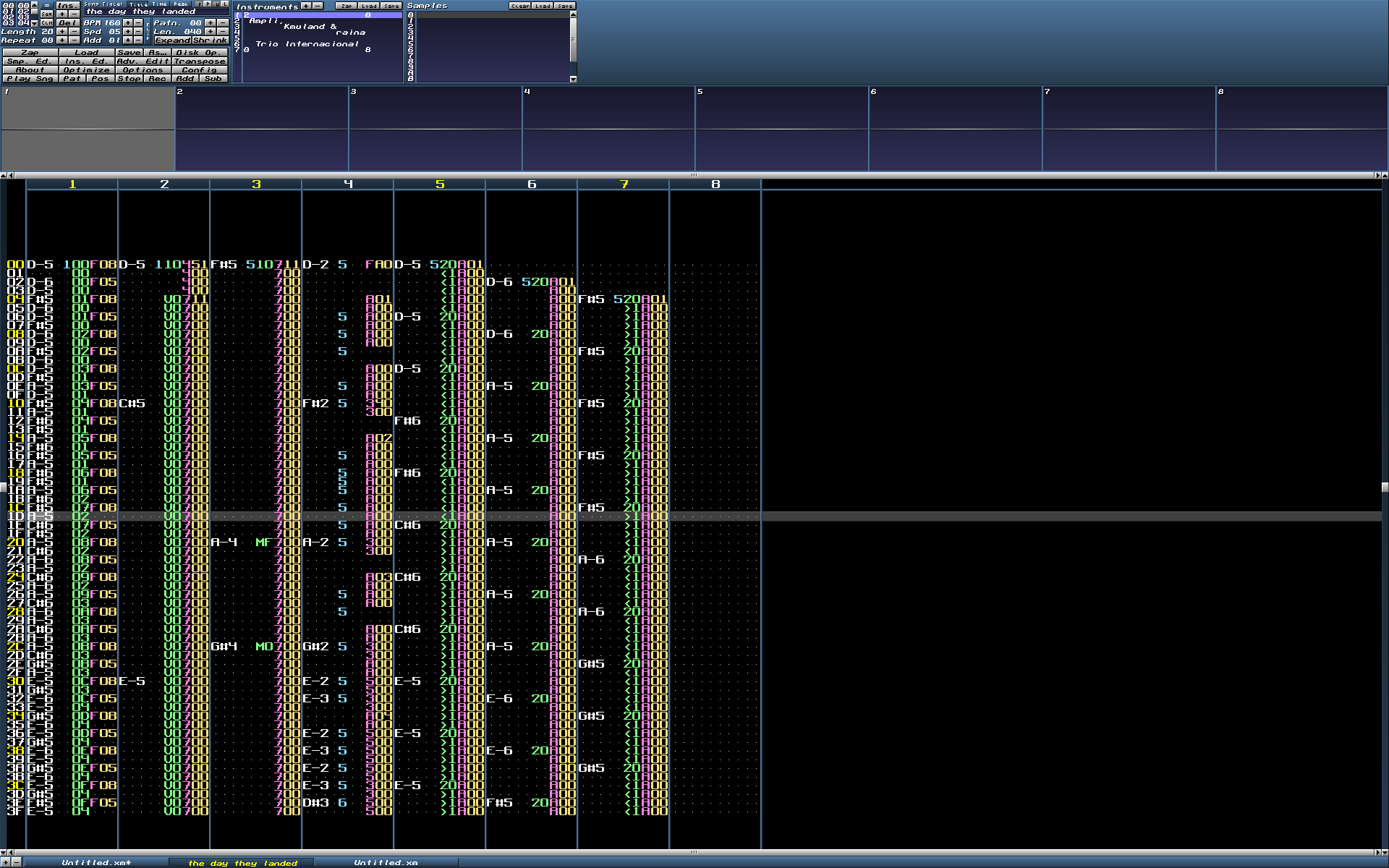Switch to the Peak display tab

pyautogui.click(x=181, y=4)
